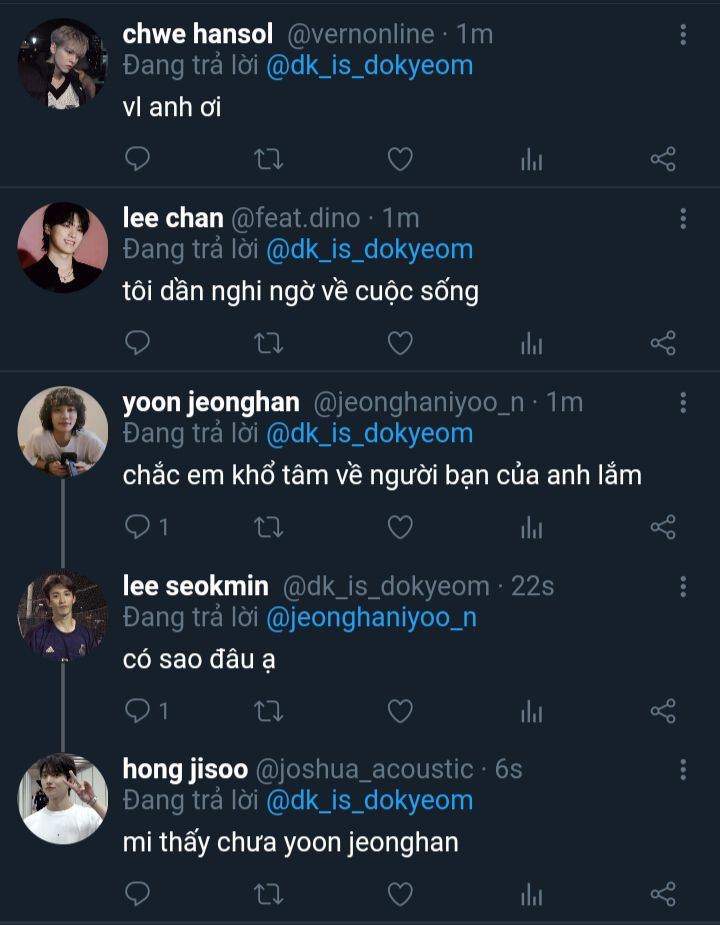Reply to hong jisoo's tweet
This screenshot has height=925, width=720.
coord(137,894)
